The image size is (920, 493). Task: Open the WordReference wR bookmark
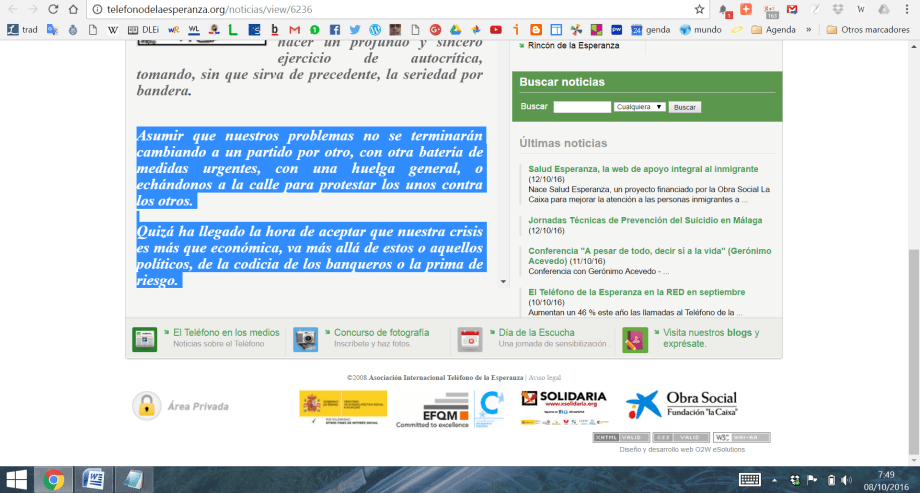tap(174, 29)
